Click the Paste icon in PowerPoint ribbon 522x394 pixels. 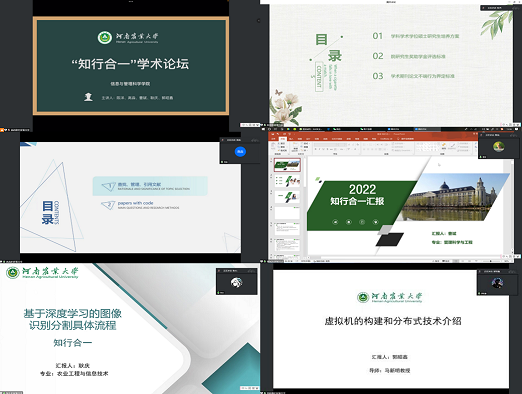(272, 146)
